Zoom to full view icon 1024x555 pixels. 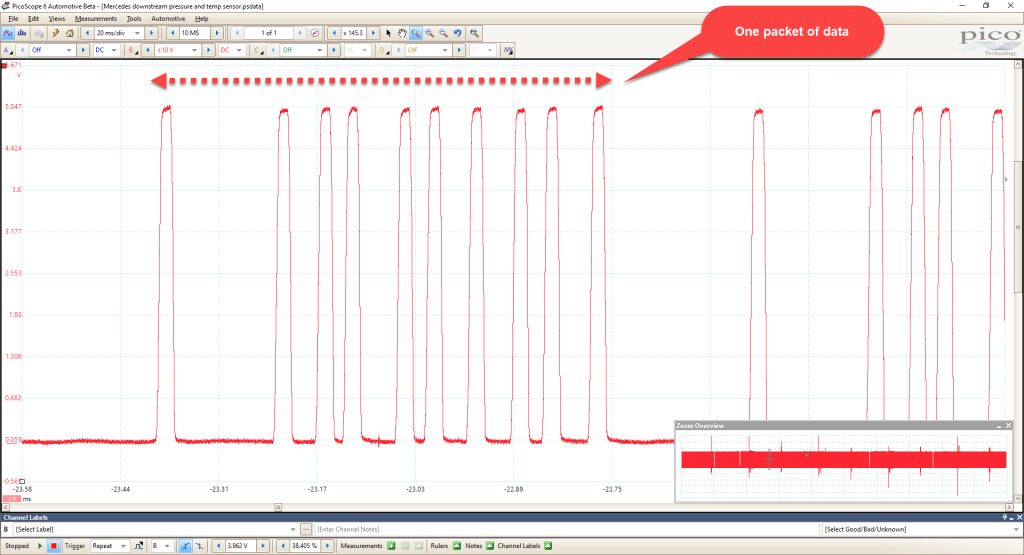pos(475,33)
